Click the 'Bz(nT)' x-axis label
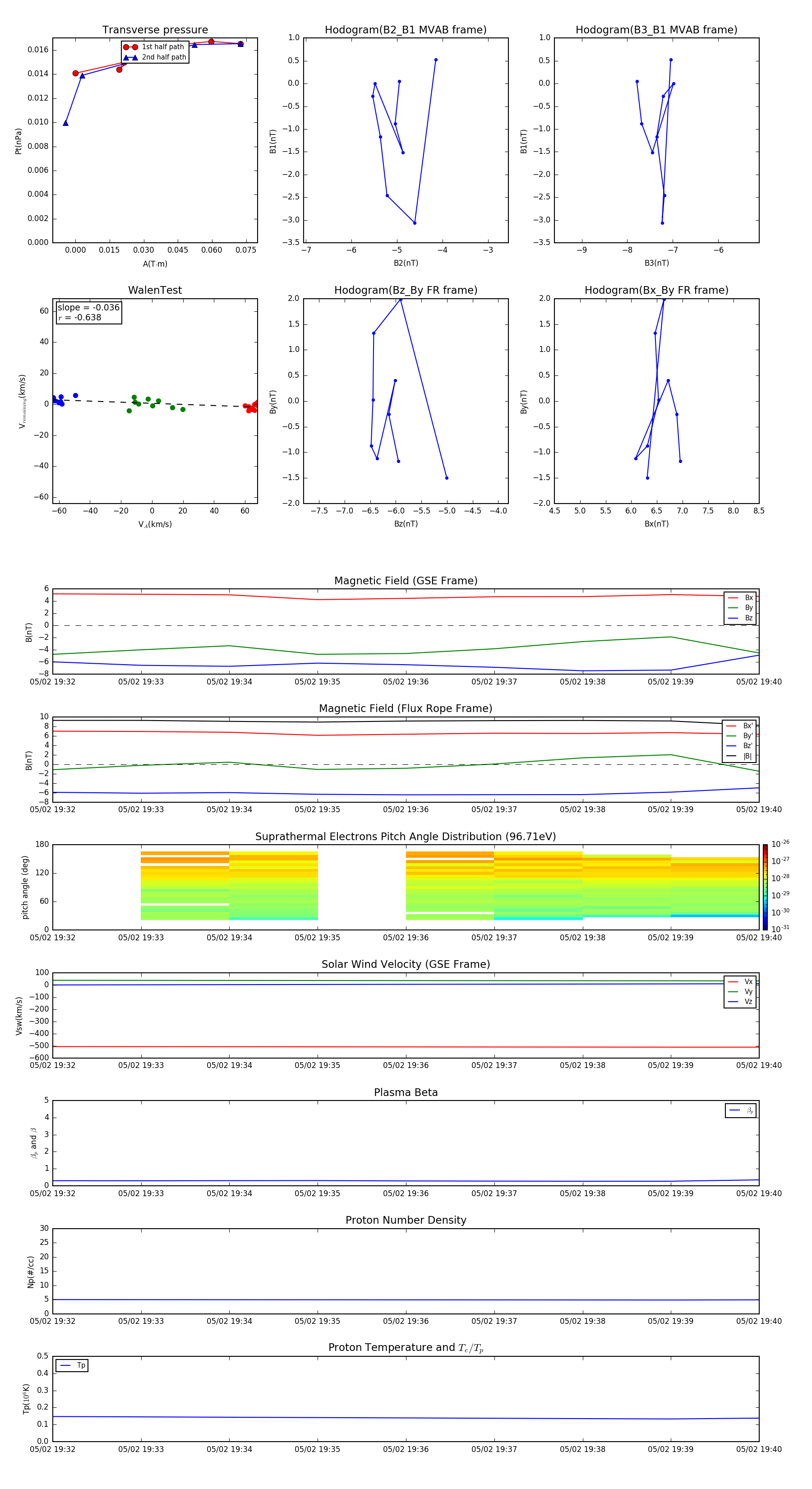 coord(406,524)
